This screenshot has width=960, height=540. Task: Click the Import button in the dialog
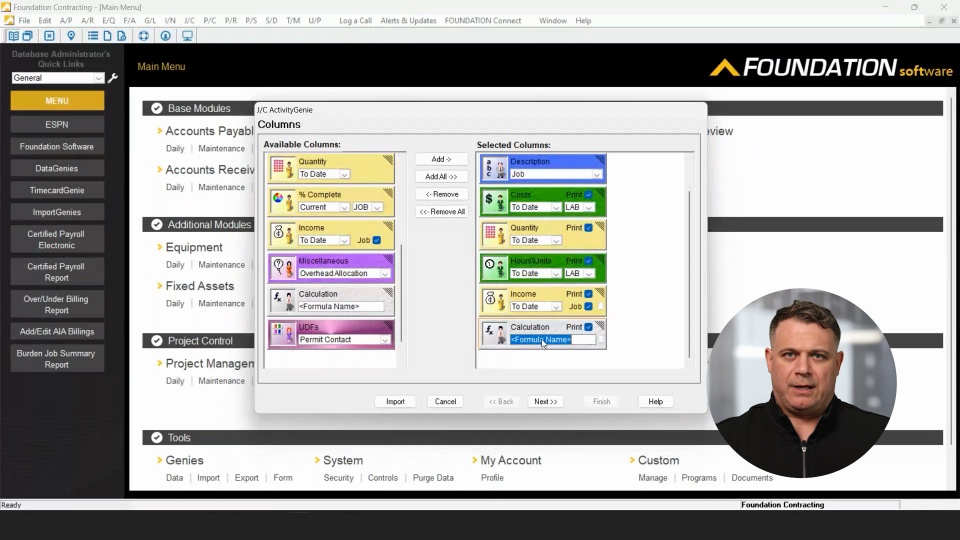click(x=396, y=402)
